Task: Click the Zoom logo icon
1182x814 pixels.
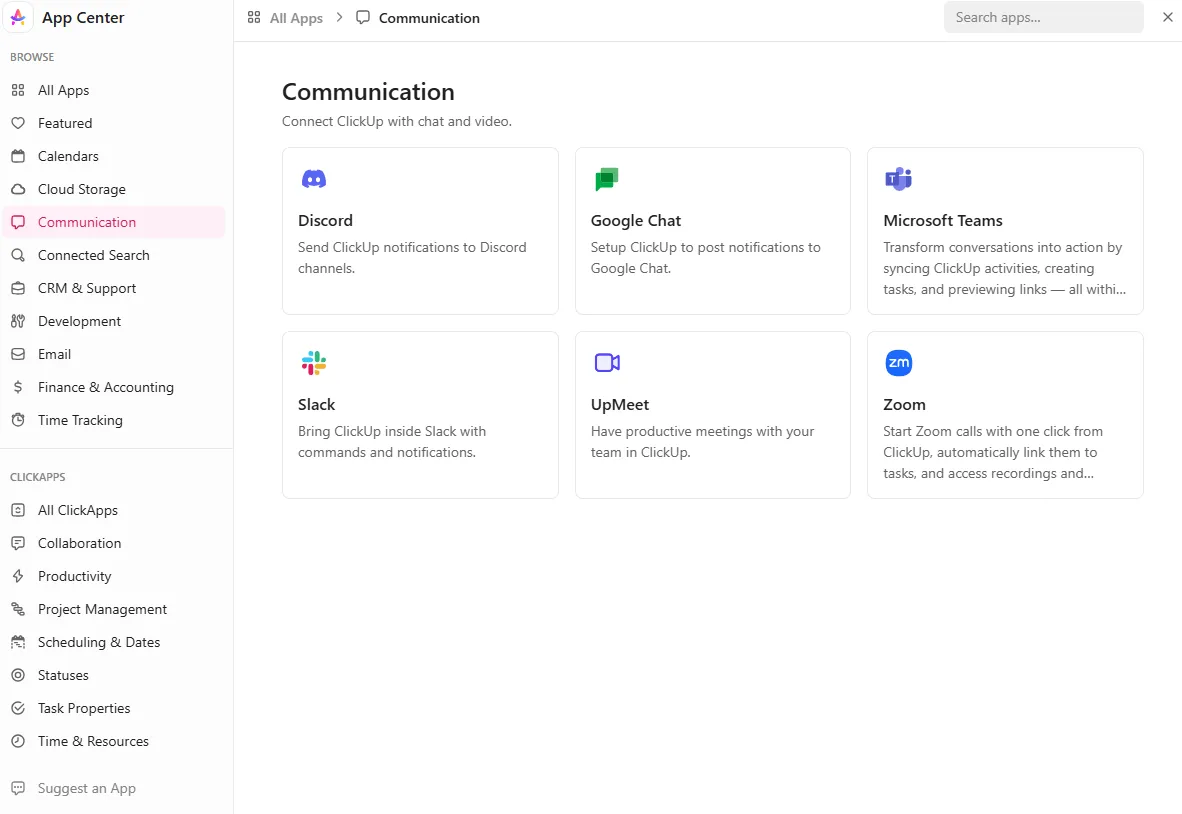Action: click(x=899, y=363)
